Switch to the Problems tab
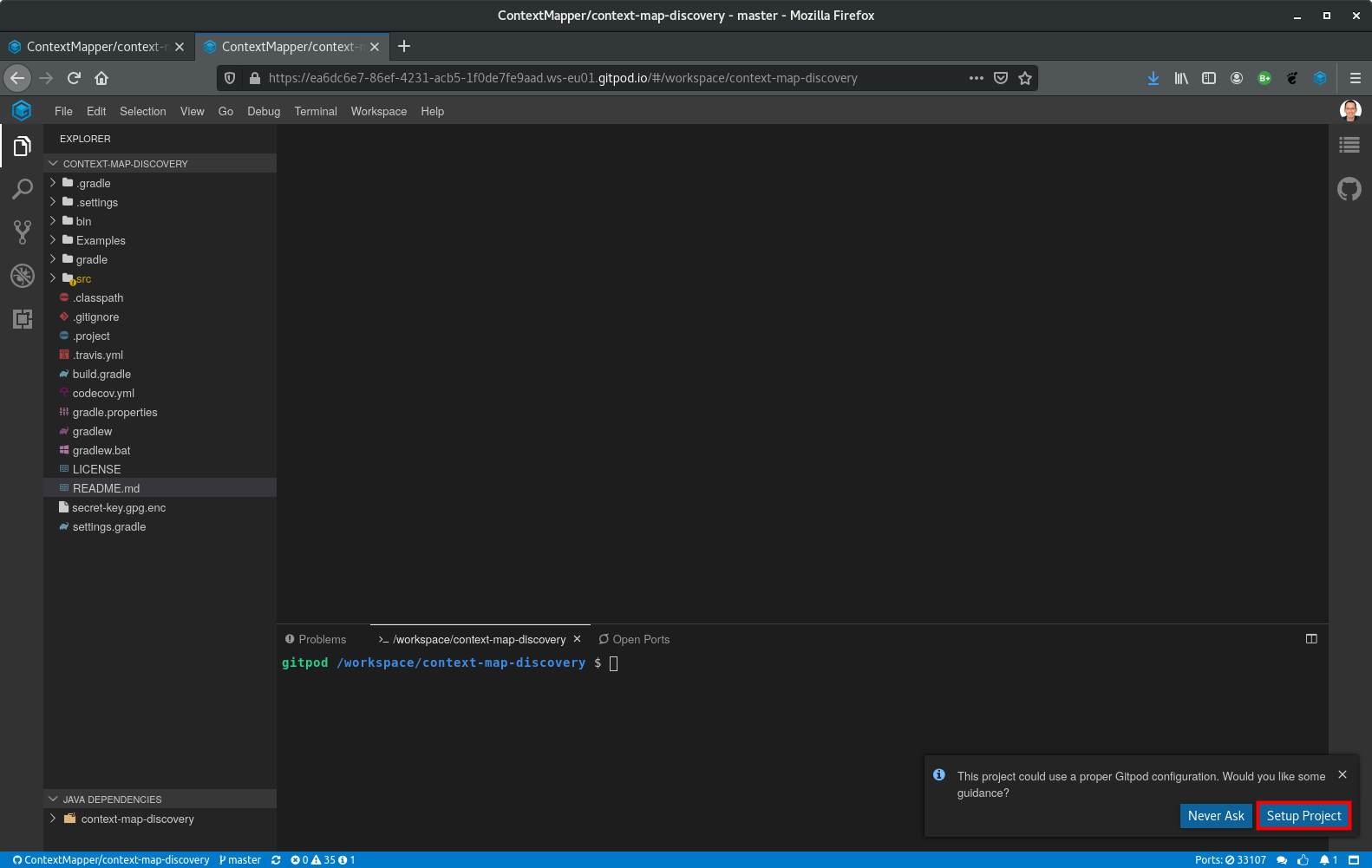Viewport: 1372px width, 868px height. tap(316, 639)
